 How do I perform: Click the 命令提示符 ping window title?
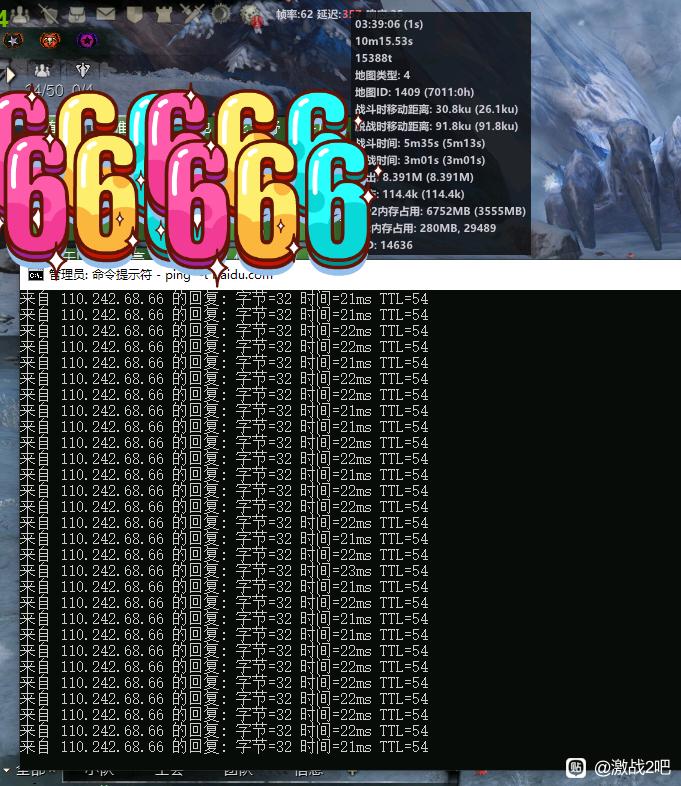(161, 275)
